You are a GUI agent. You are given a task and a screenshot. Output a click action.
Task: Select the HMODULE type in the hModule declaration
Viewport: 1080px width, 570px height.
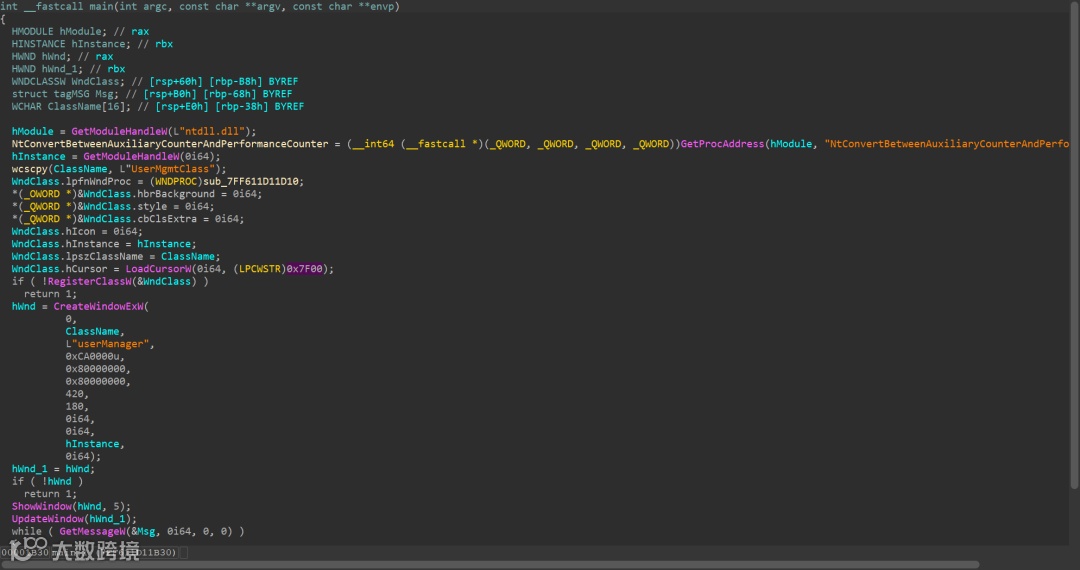pos(32,31)
